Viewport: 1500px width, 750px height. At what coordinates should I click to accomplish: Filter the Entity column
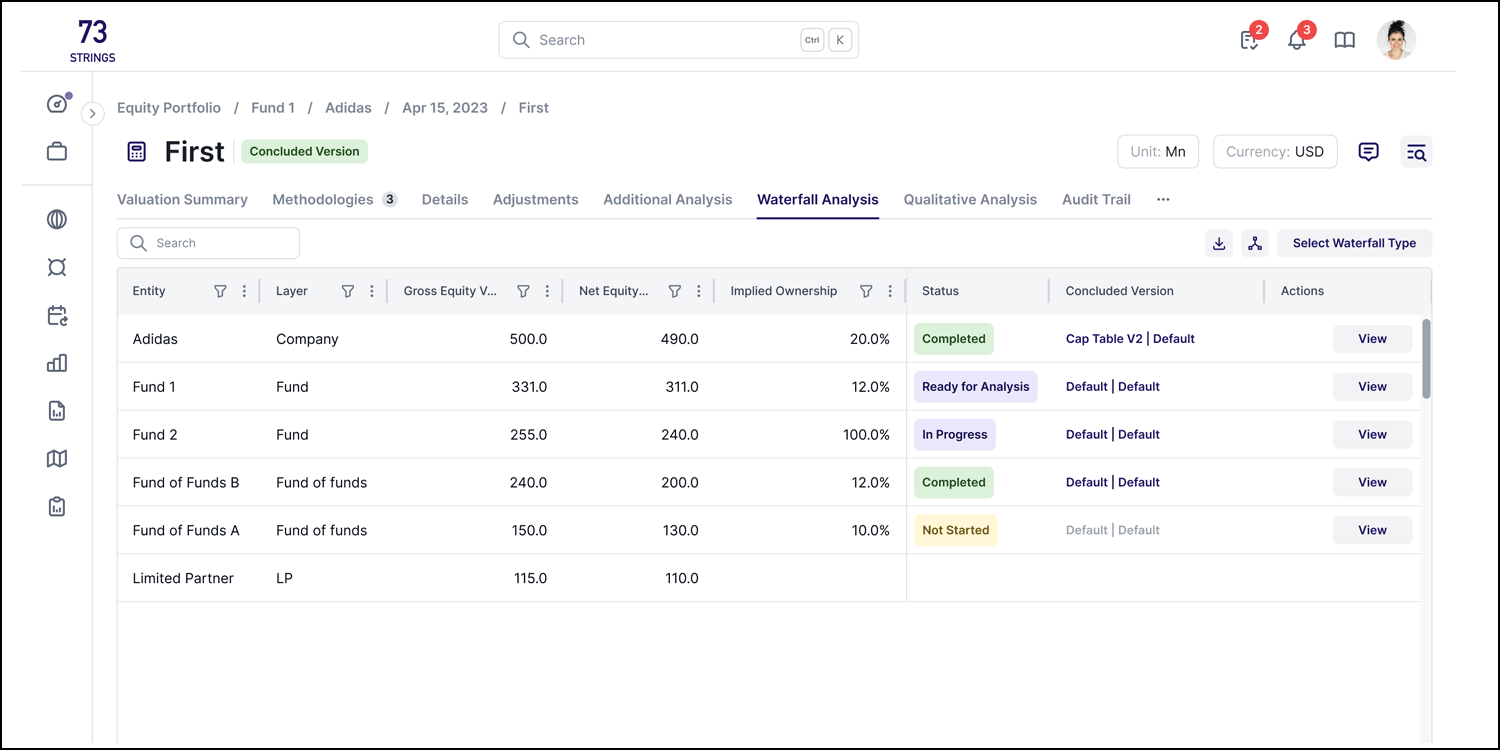(x=220, y=291)
